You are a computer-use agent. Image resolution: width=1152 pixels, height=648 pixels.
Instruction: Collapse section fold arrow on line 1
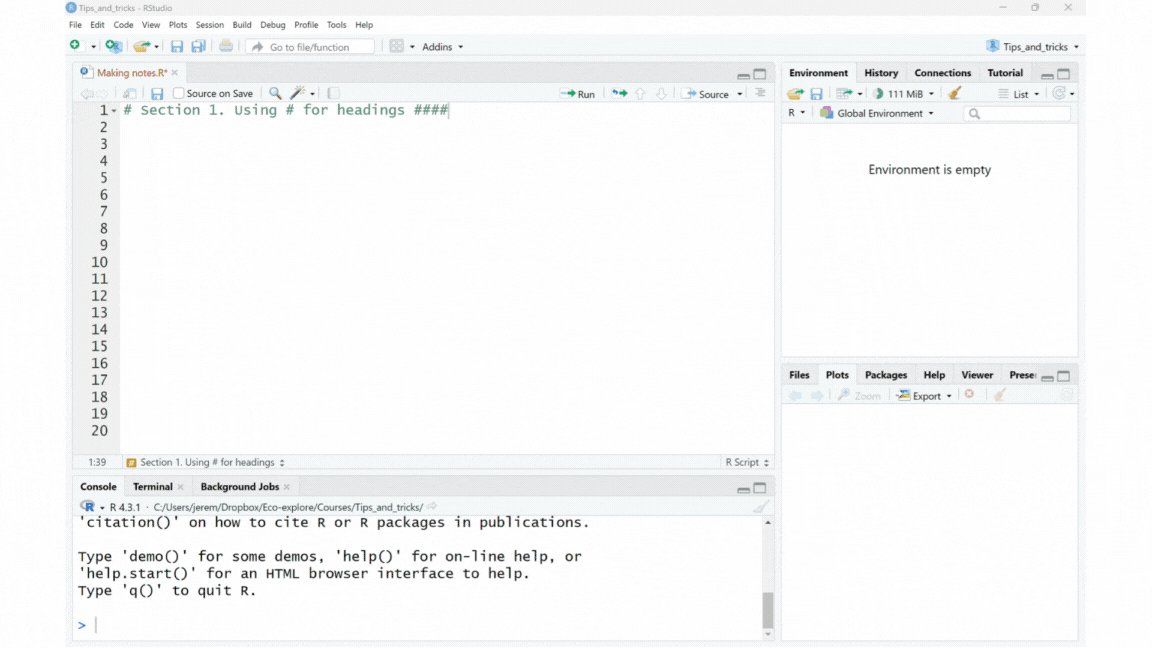(x=114, y=111)
